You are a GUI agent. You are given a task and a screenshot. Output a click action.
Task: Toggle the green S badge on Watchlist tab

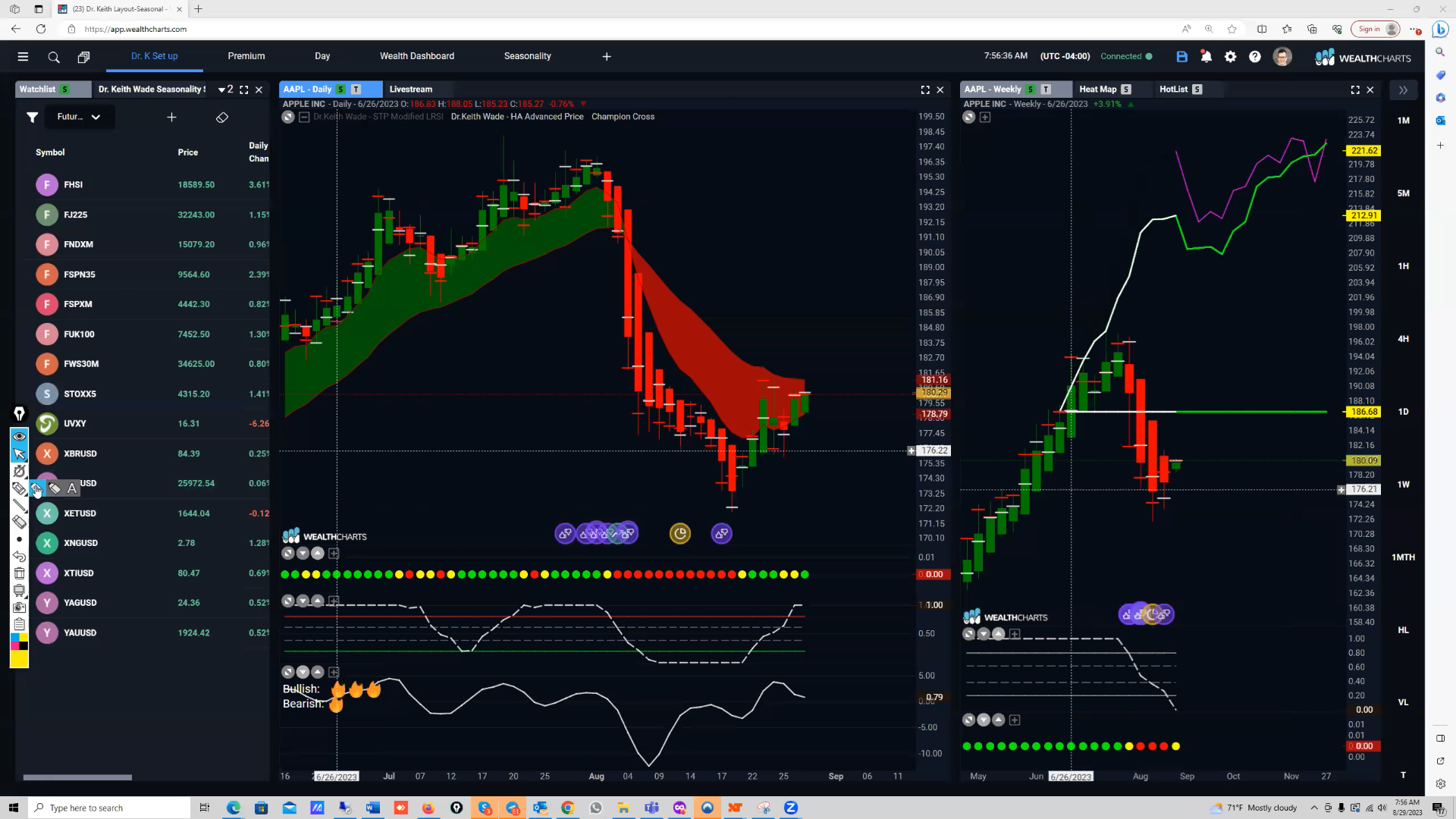(x=65, y=89)
